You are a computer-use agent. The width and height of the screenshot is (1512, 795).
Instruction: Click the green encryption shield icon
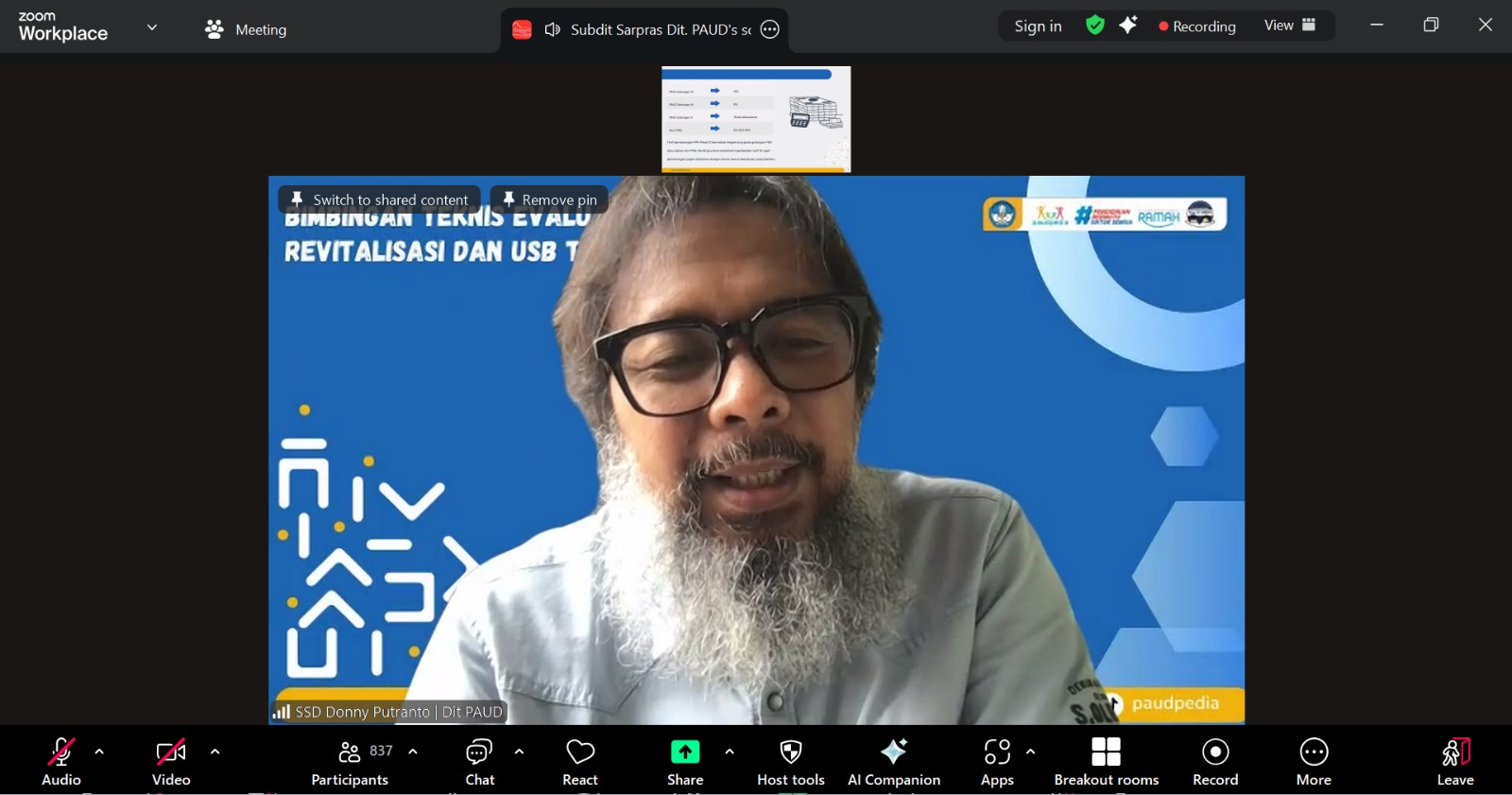tap(1095, 26)
